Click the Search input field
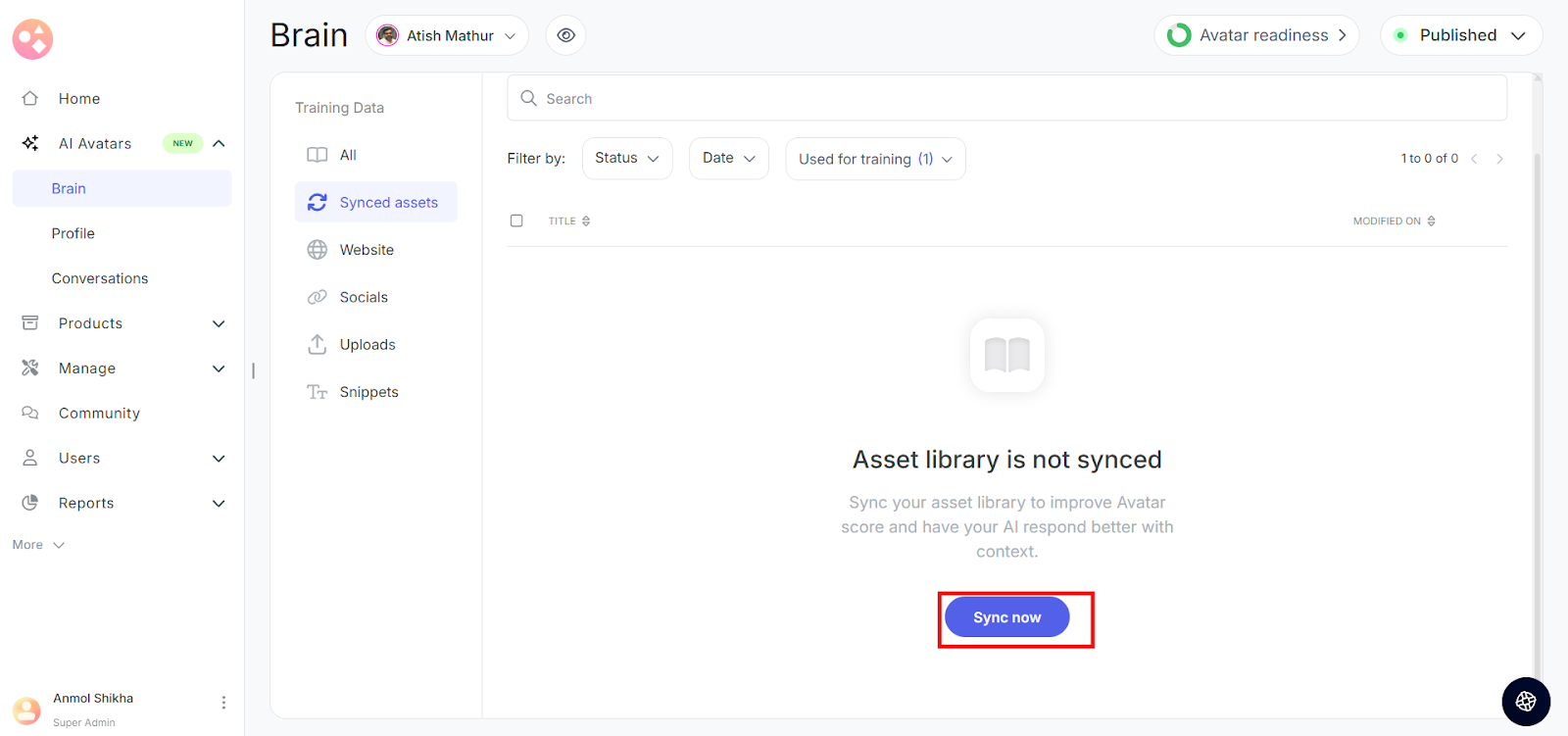 pyautogui.click(x=1006, y=98)
